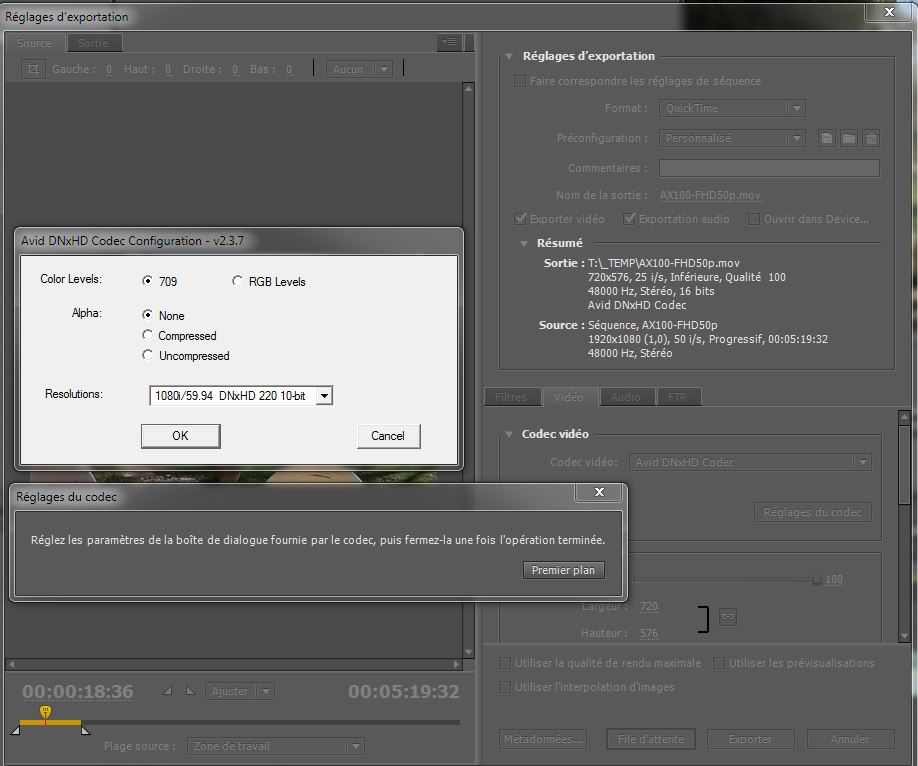Collapse the Codec vidéo section
The height and width of the screenshot is (766, 918).
pos(509,434)
